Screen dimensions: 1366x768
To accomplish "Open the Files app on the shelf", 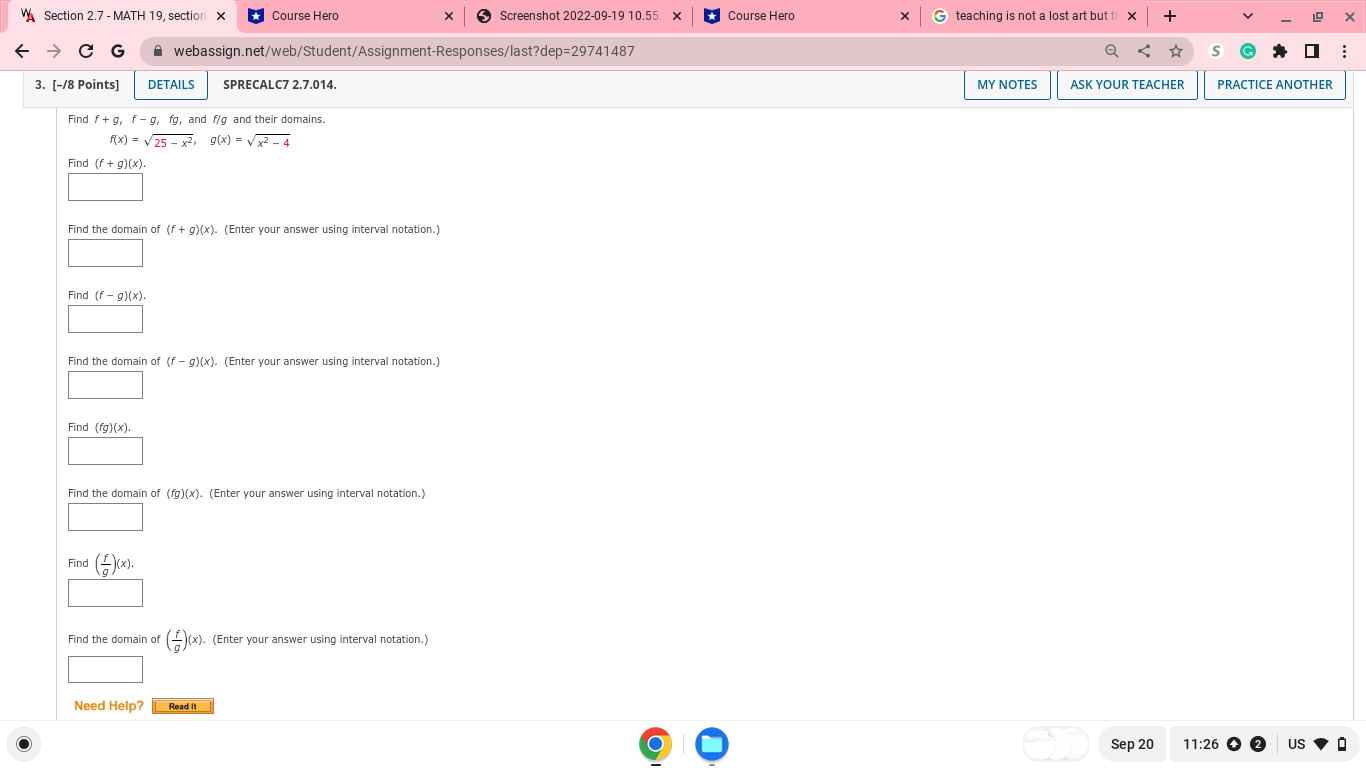I will click(x=711, y=744).
